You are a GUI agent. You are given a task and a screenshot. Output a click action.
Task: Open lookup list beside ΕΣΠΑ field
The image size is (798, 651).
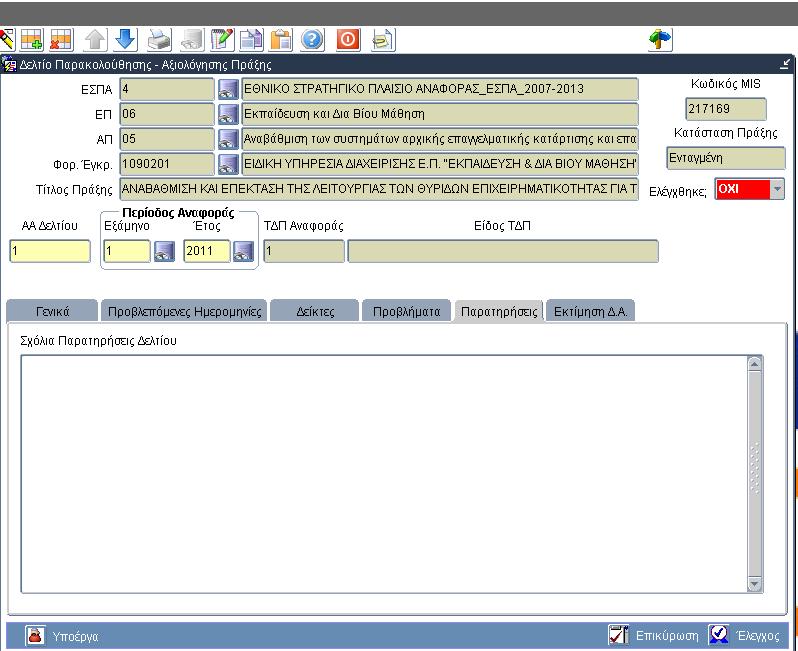click(x=228, y=89)
